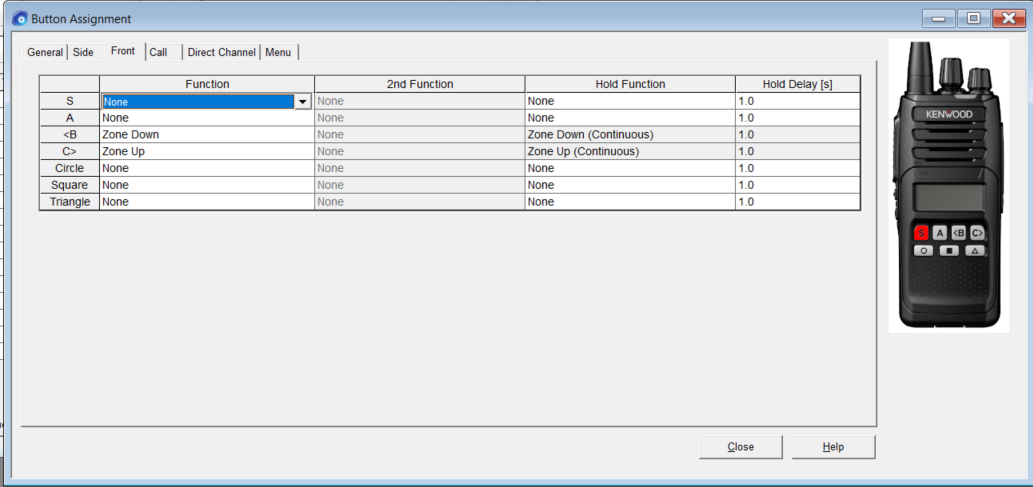Click the triangle key on the radio image
Viewport: 1033px width, 487px height.
[975, 250]
